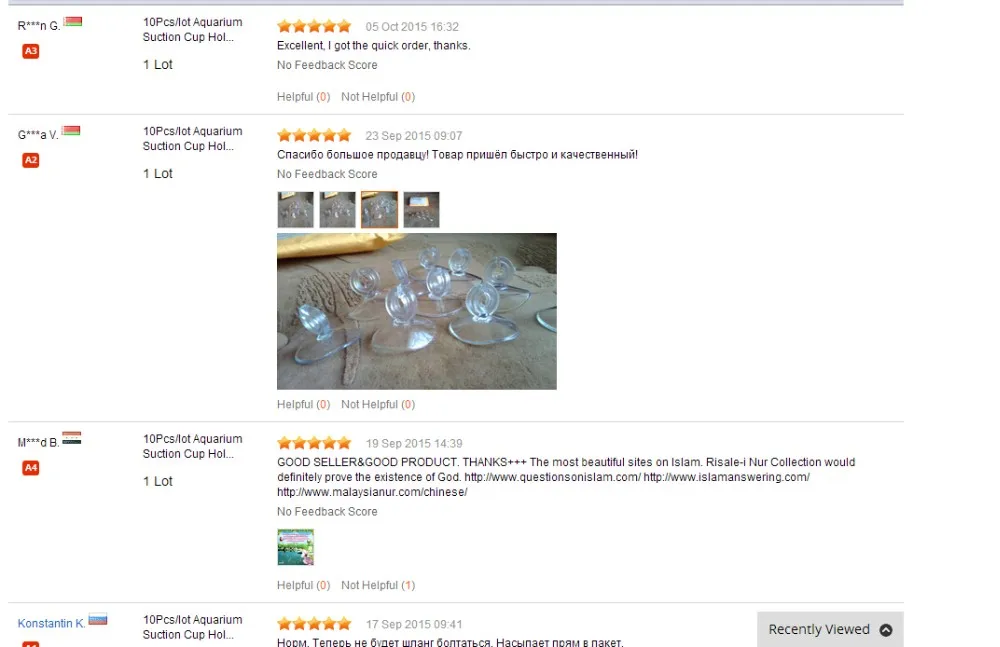Screen dimensions: 1000x647
Task: Open the first suction cup photo thumbnail
Action: point(295,210)
